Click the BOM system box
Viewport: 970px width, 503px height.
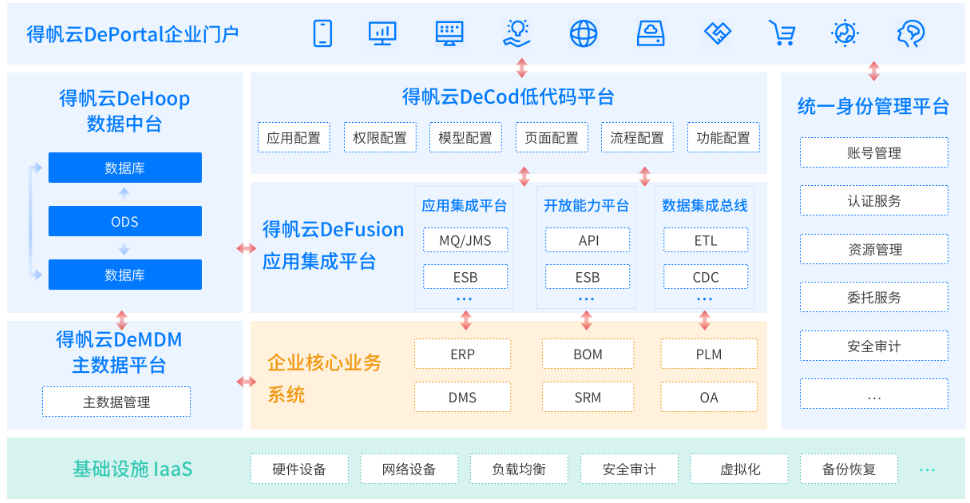click(x=588, y=354)
